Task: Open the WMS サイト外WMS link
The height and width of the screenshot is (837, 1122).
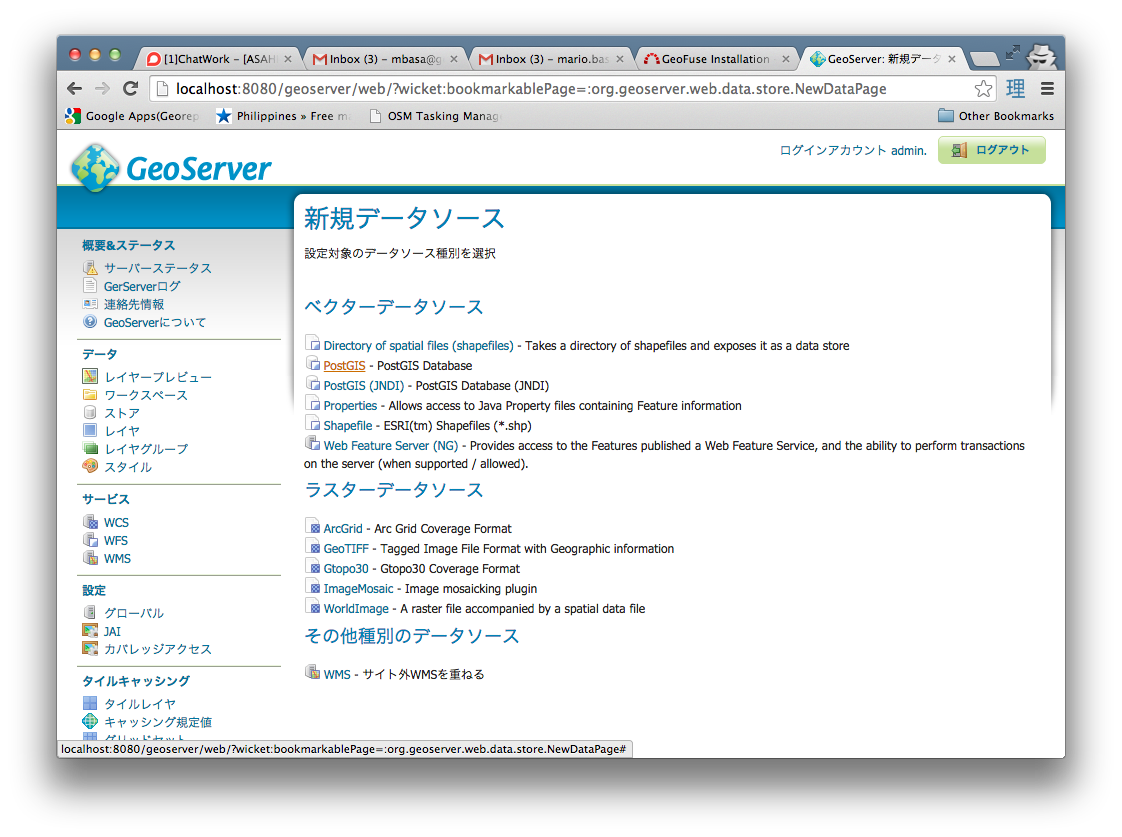Action: pos(337,675)
